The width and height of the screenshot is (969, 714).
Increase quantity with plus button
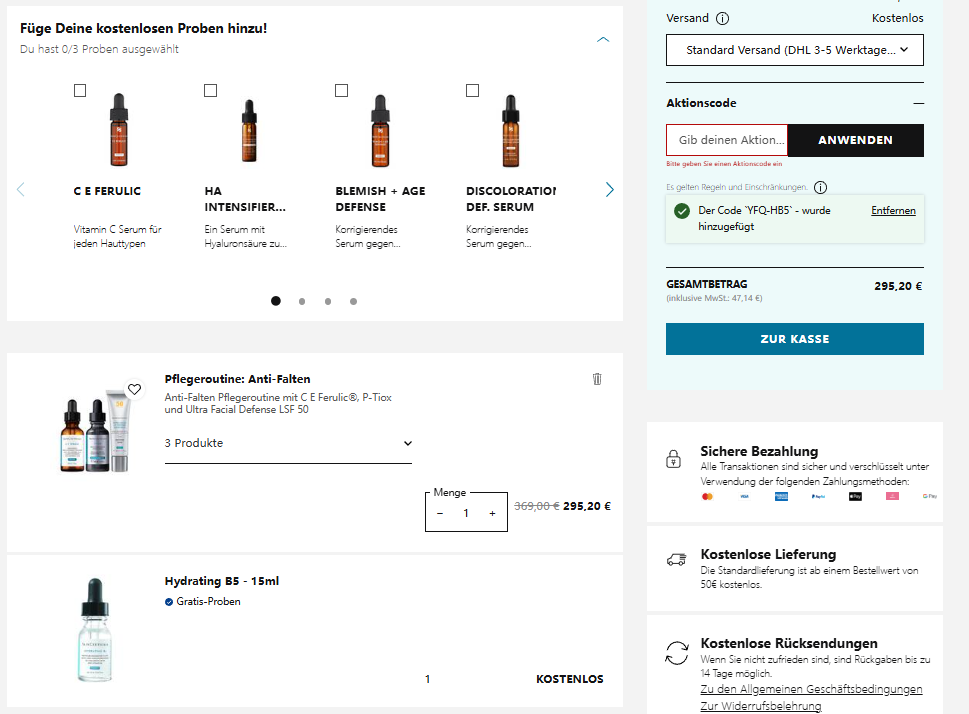pos(492,513)
